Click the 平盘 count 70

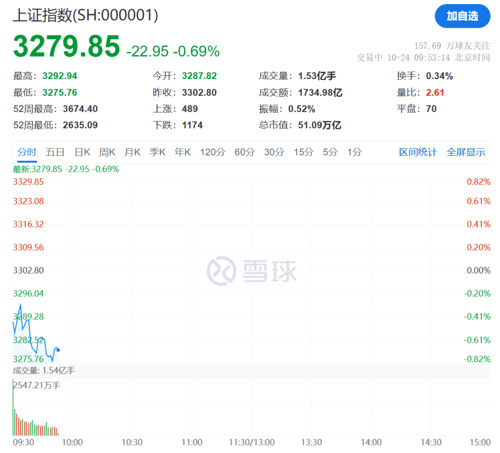[x=431, y=109]
